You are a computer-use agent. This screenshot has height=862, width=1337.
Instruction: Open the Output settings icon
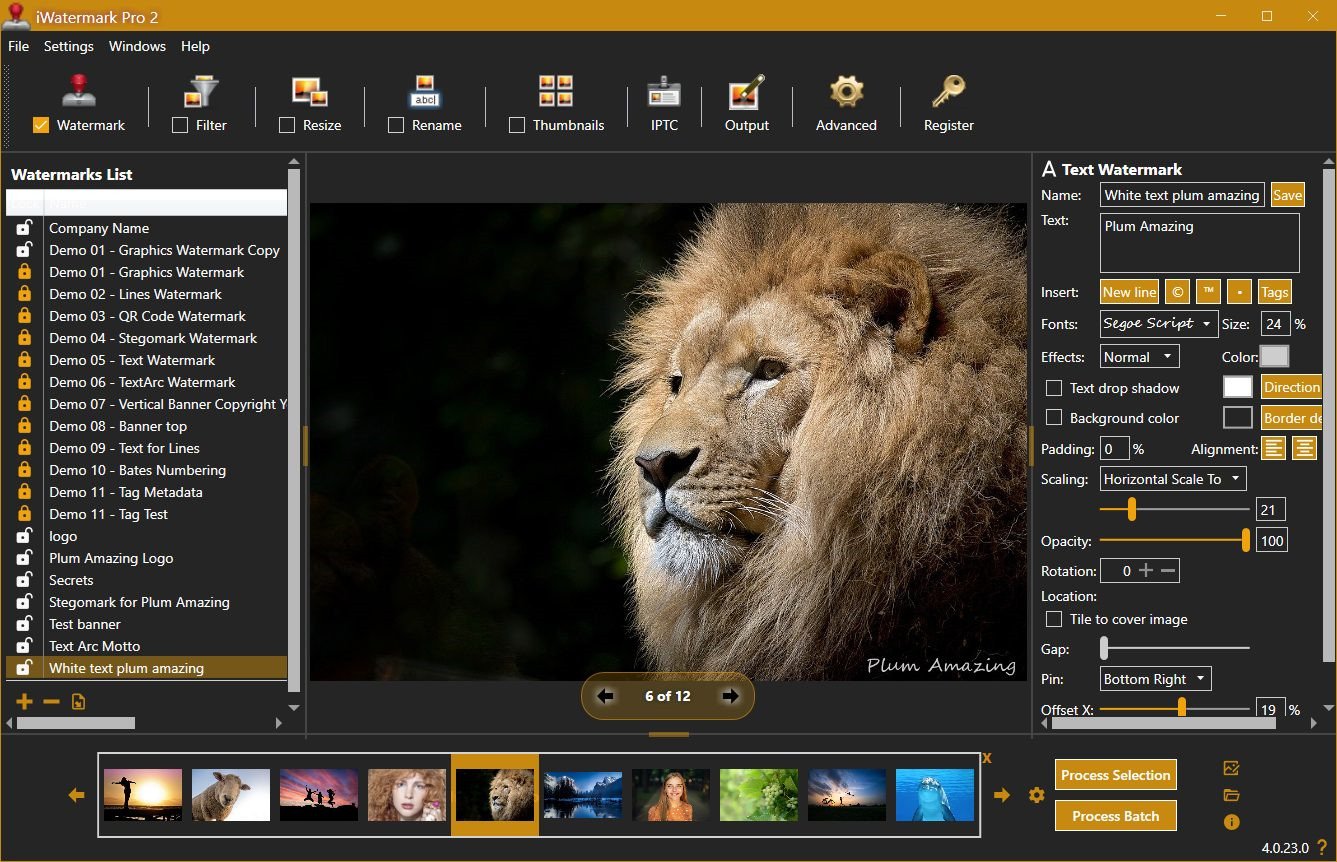point(746,103)
